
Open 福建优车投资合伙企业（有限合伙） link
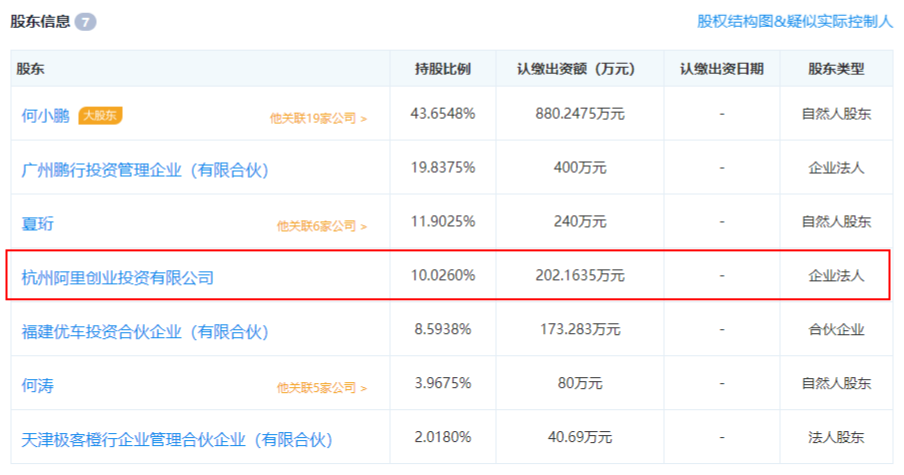coord(145,331)
